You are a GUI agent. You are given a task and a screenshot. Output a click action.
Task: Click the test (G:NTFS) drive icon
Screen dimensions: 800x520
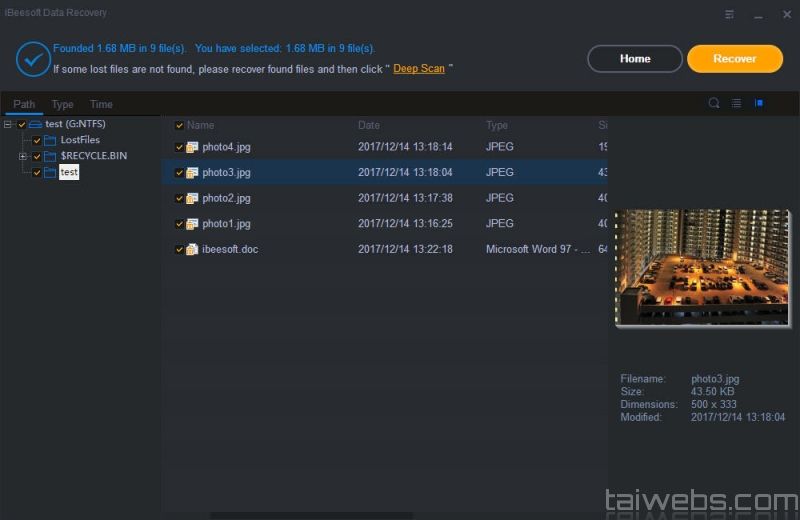pyautogui.click(x=36, y=124)
